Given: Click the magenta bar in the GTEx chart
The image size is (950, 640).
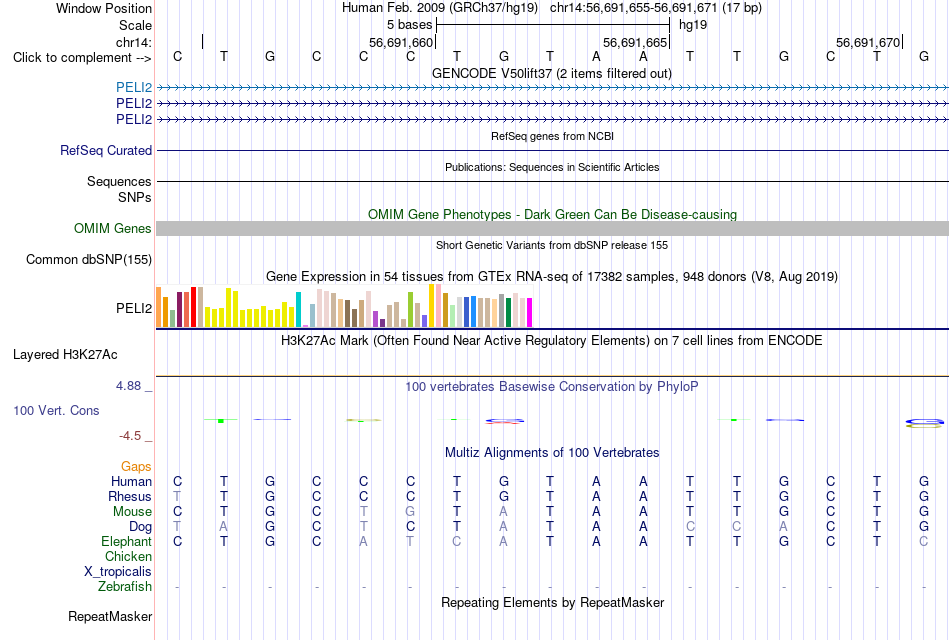Looking at the screenshot, I should 530,313.
